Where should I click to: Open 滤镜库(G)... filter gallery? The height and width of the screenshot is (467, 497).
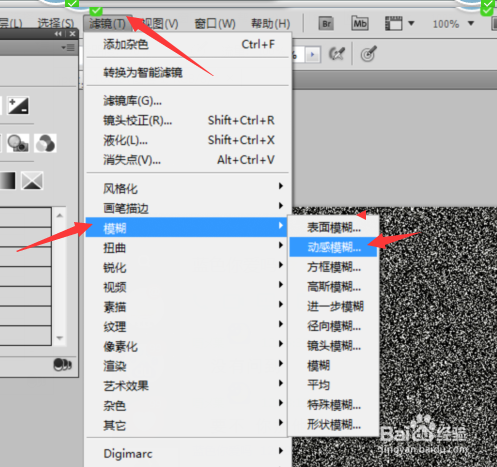pyautogui.click(x=189, y=100)
